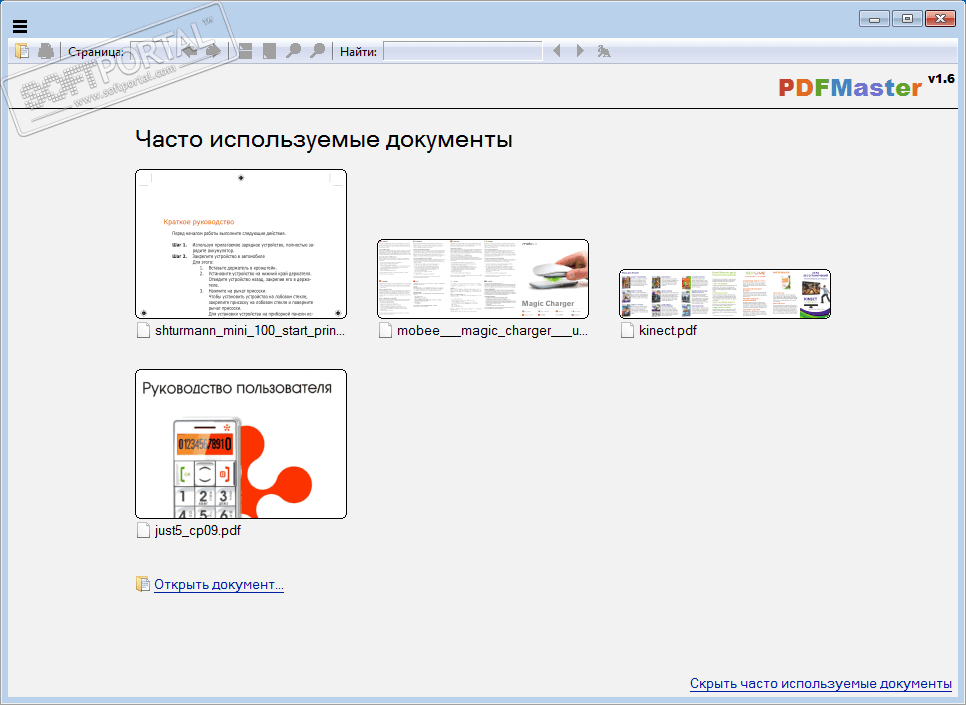The width and height of the screenshot is (966, 705).
Task: Click the file icon beside just5_cp09.pdf
Action: point(143,531)
